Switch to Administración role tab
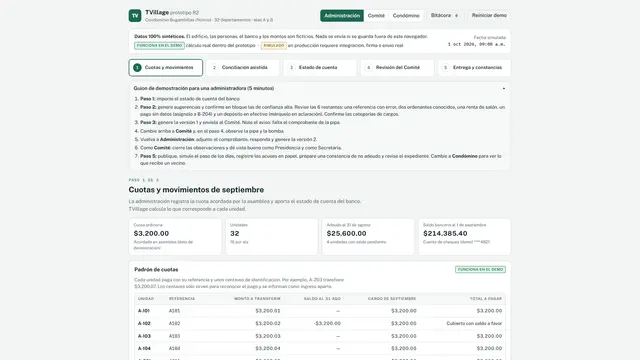 coord(342,16)
